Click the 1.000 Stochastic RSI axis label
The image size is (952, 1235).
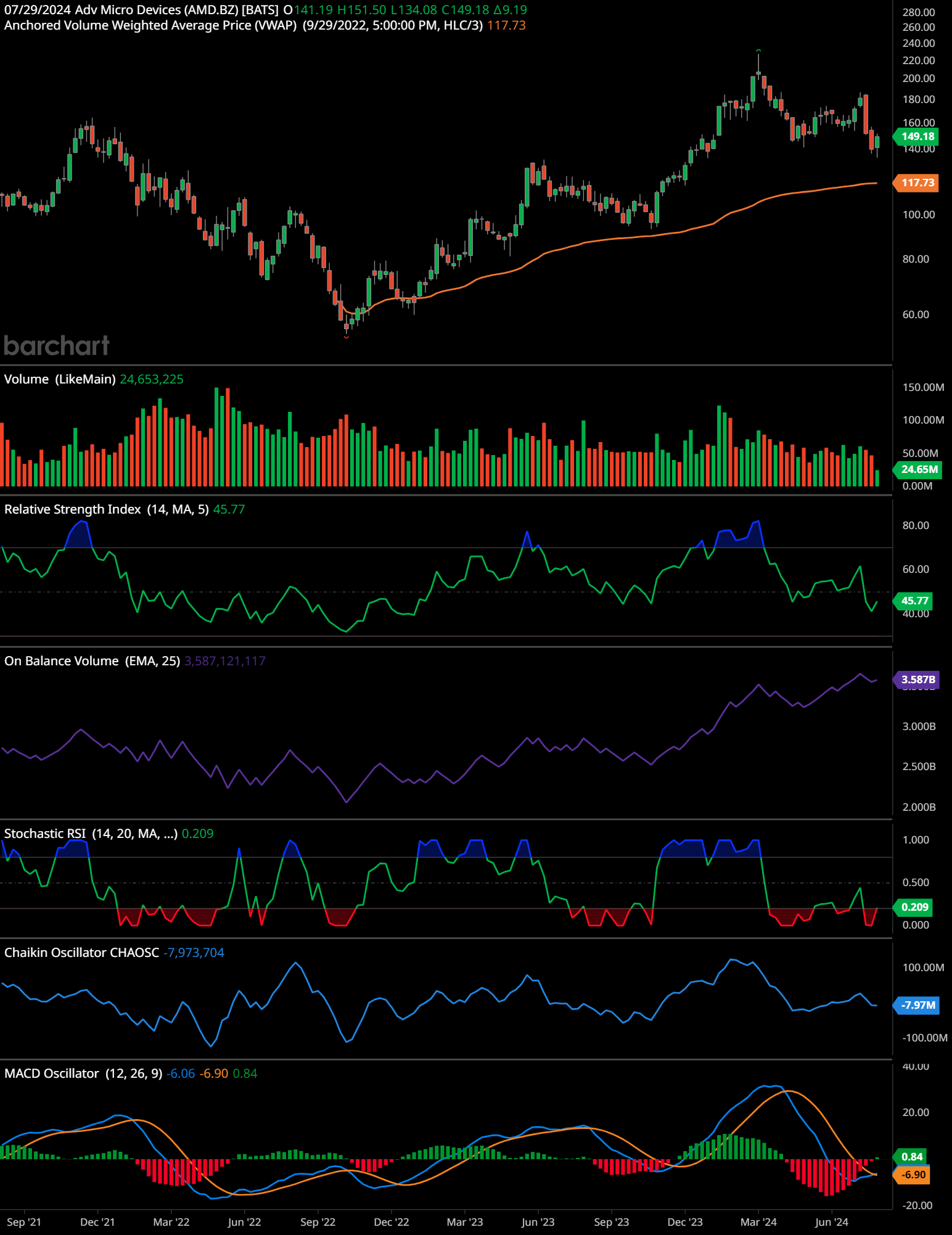point(916,840)
